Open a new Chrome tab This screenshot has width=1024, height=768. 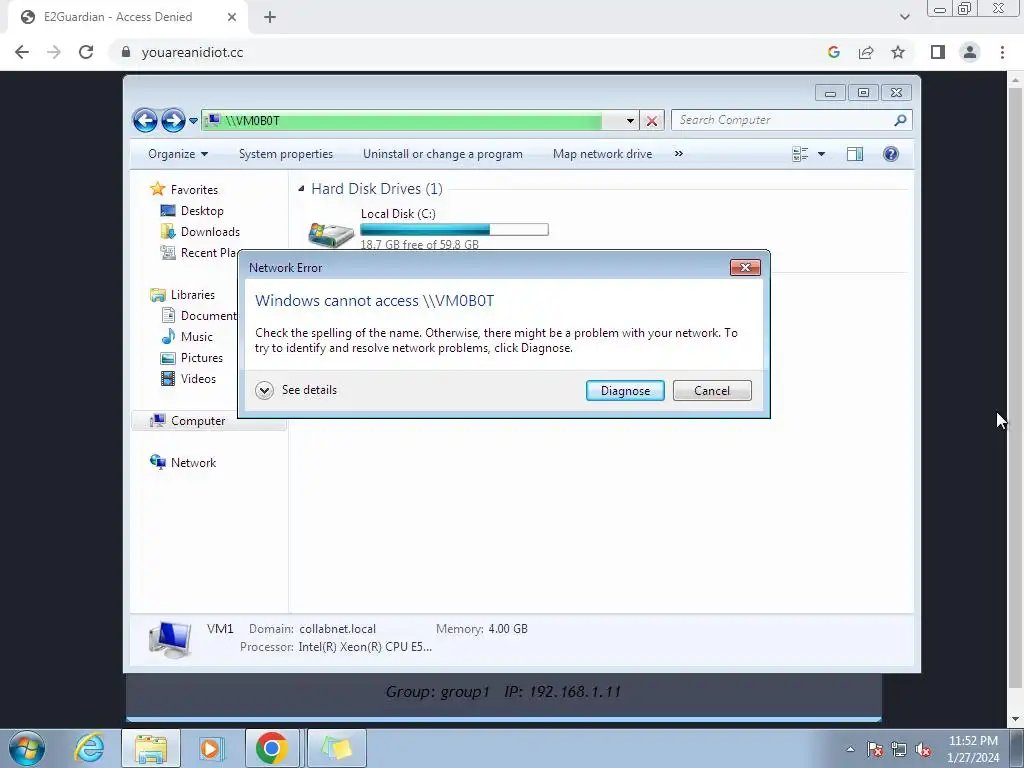[270, 17]
